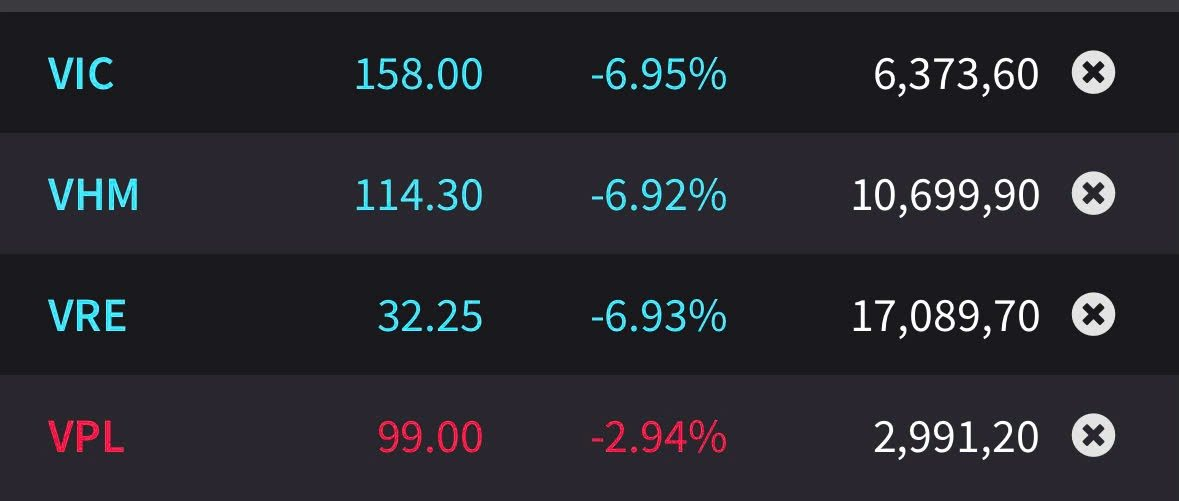The height and width of the screenshot is (501, 1179).
Task: Remove VIC from the watchlist
Action: tap(1093, 73)
